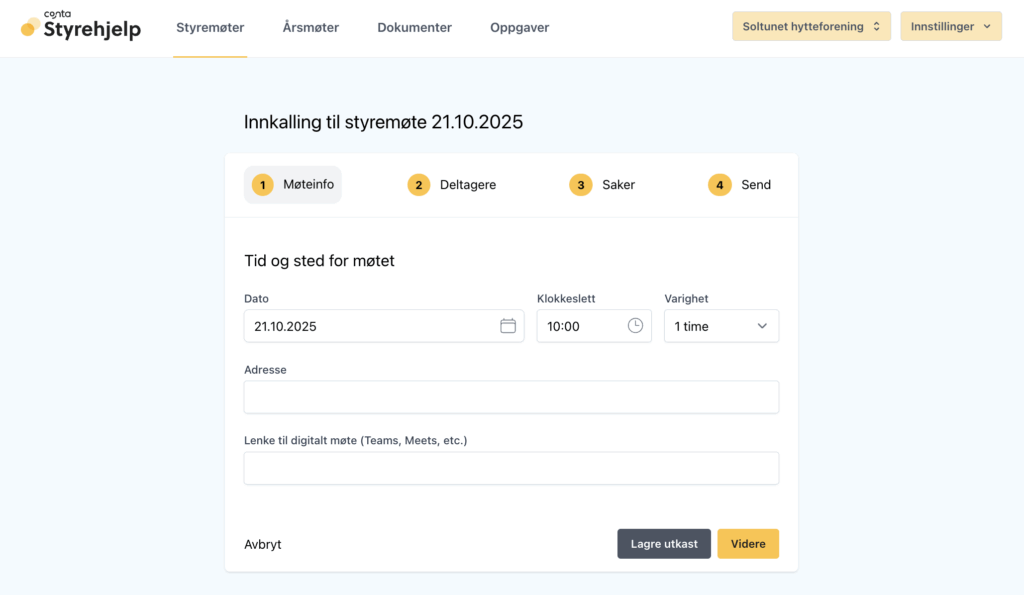
Task: Open the Soltunet hytteforening organization selector
Action: [x=810, y=27]
